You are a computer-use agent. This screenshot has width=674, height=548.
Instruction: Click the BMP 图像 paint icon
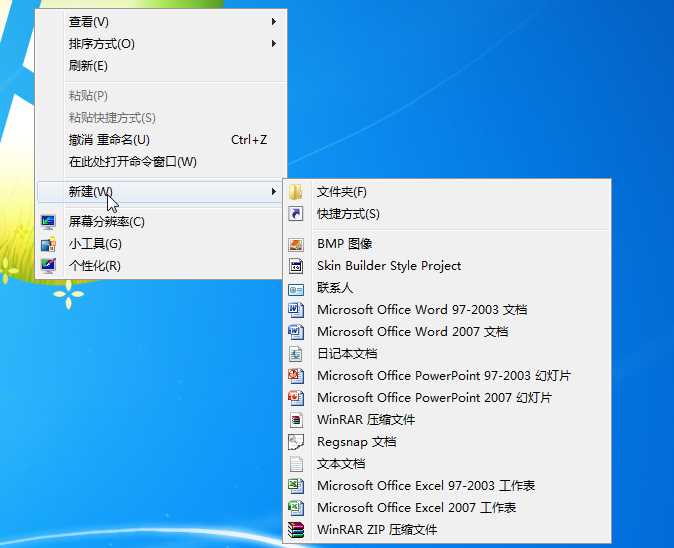(296, 244)
